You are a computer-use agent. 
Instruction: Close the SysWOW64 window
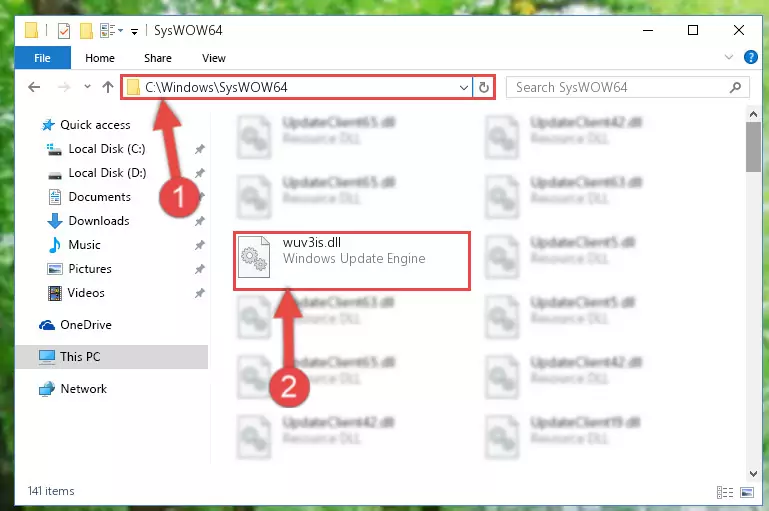click(x=739, y=30)
